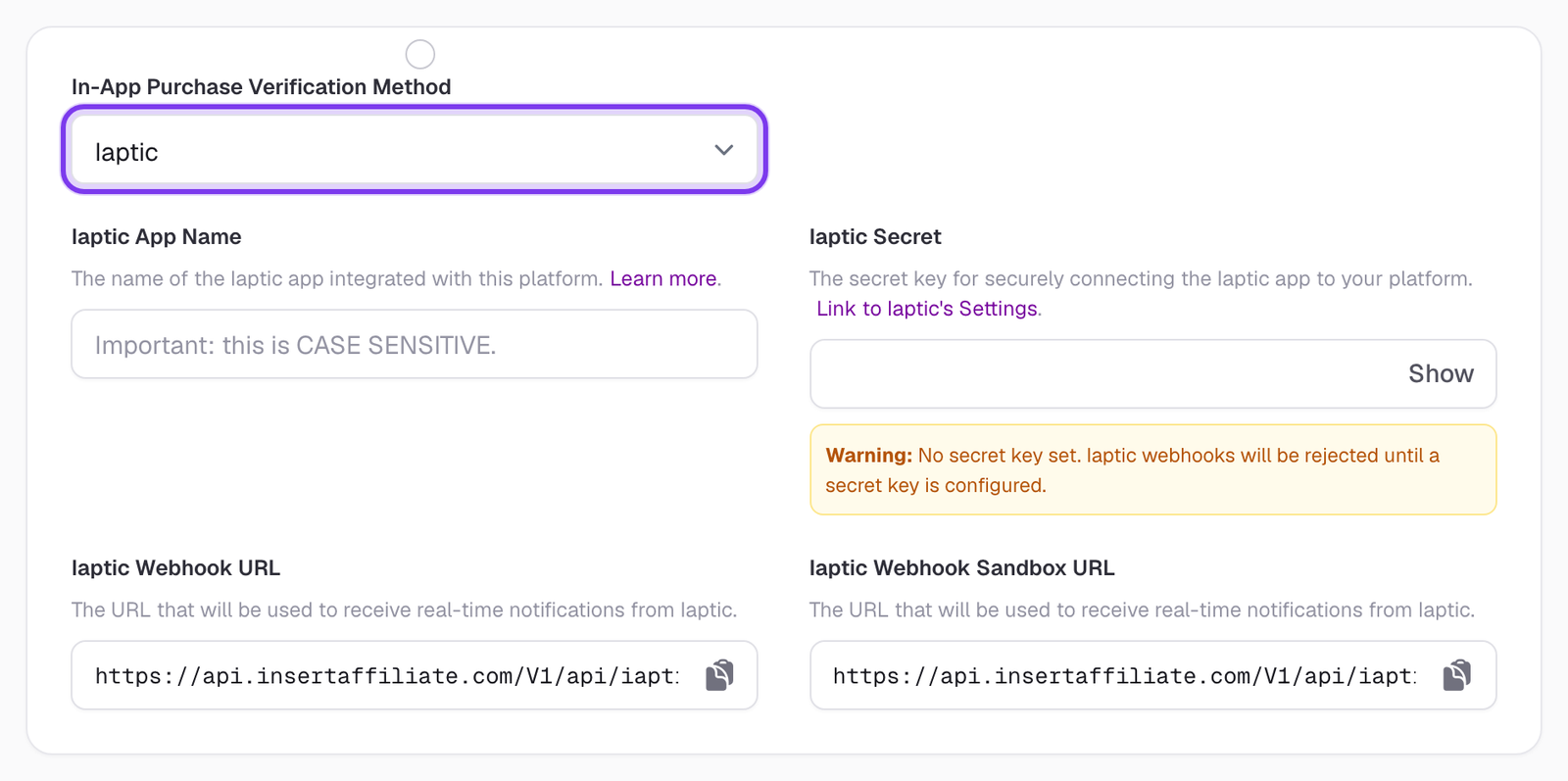Open Link to Iaptic's Settings
Image resolution: width=1568 pixels, height=781 pixels.
point(927,309)
